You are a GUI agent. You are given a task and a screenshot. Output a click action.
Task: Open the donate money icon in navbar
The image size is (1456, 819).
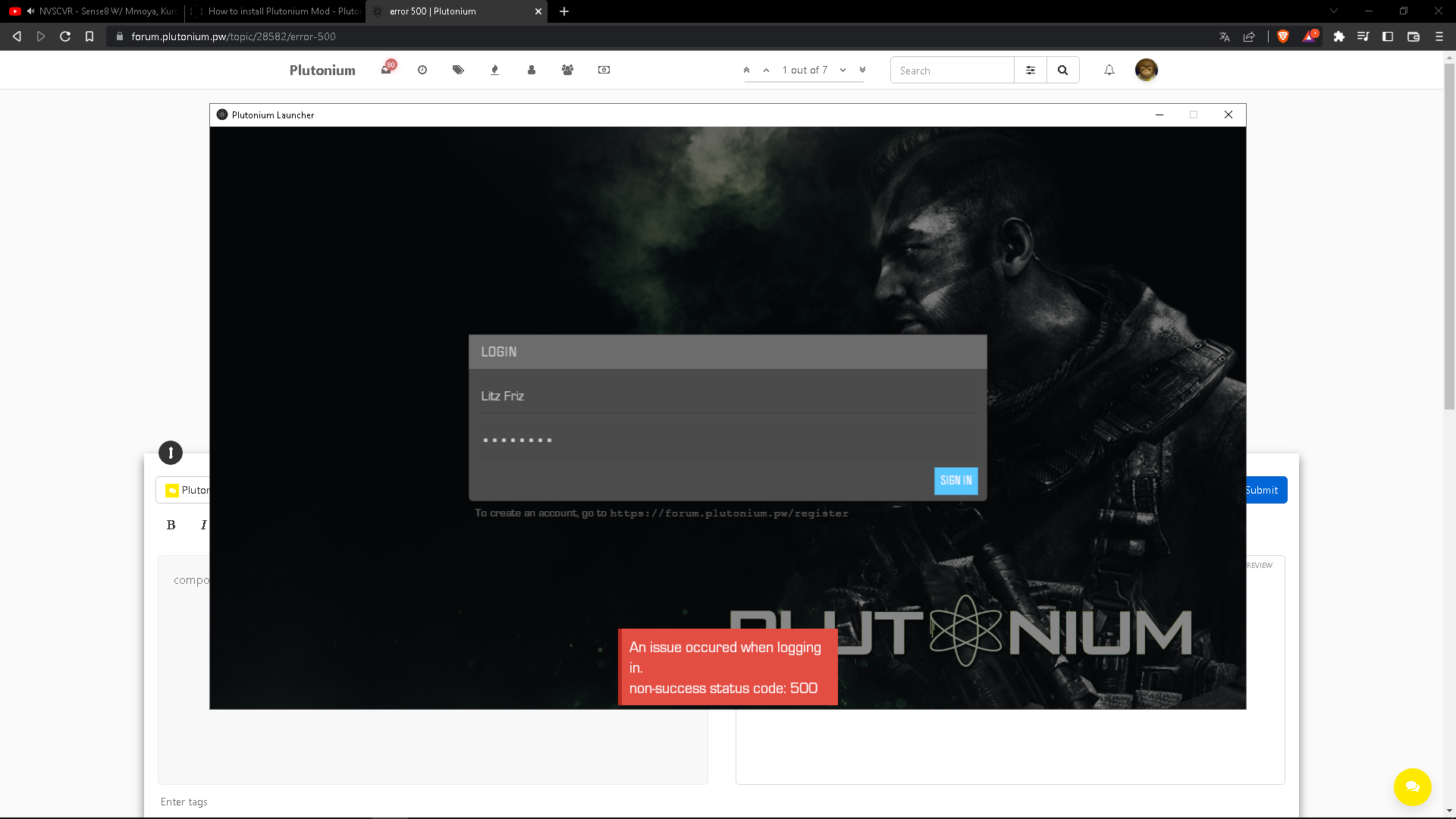click(x=604, y=70)
